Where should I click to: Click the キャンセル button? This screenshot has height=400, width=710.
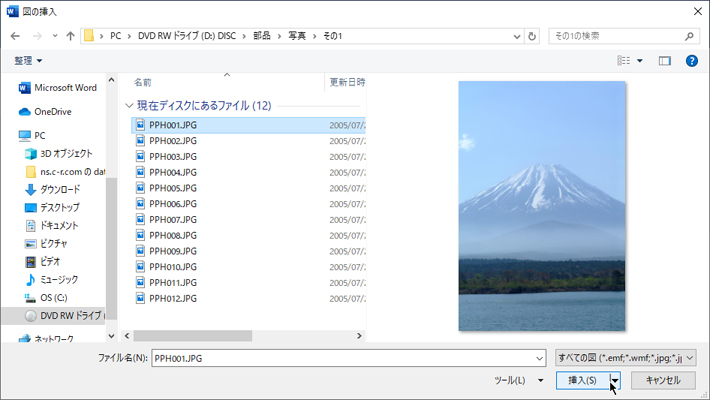click(662, 380)
